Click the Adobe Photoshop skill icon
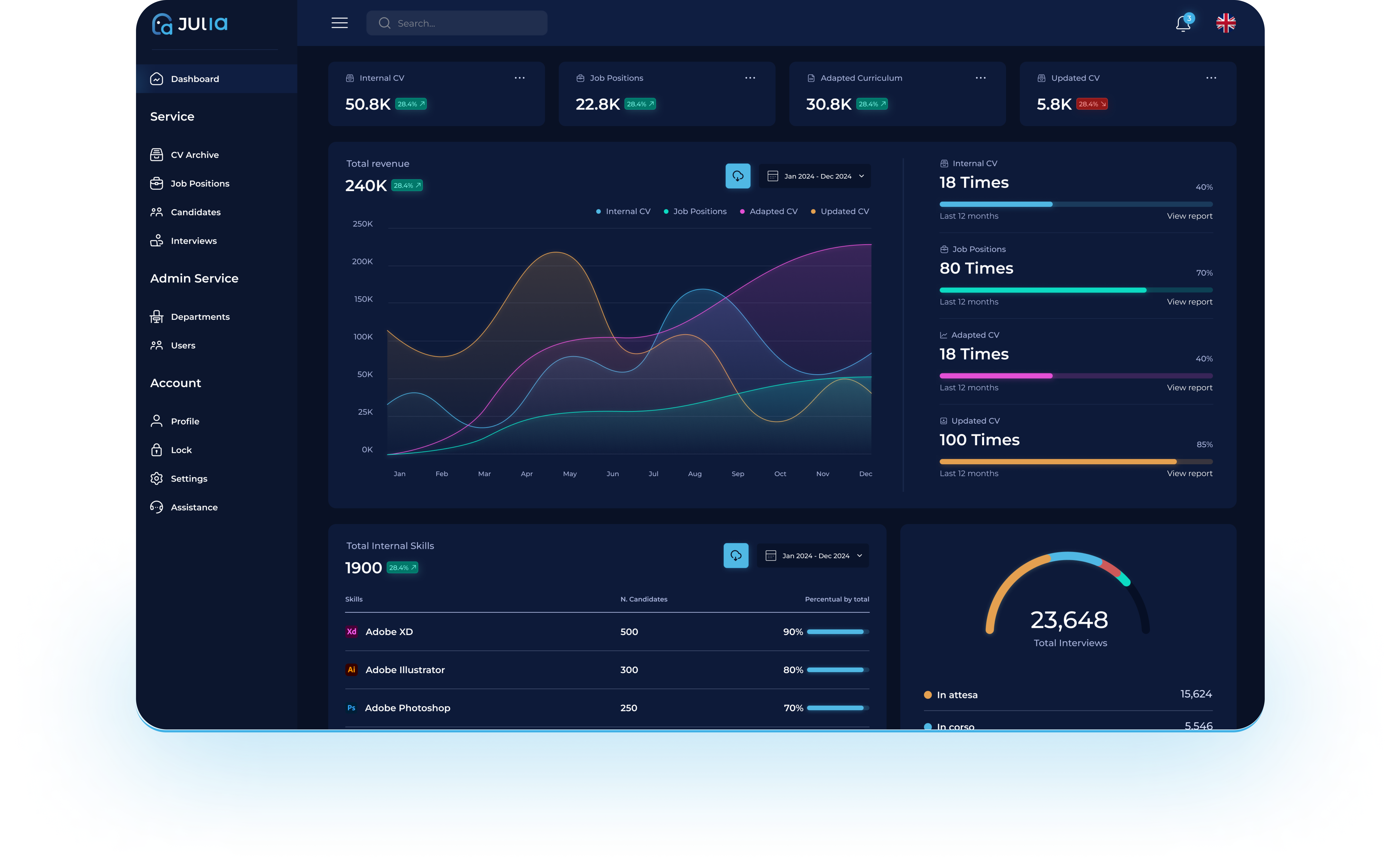 point(351,708)
